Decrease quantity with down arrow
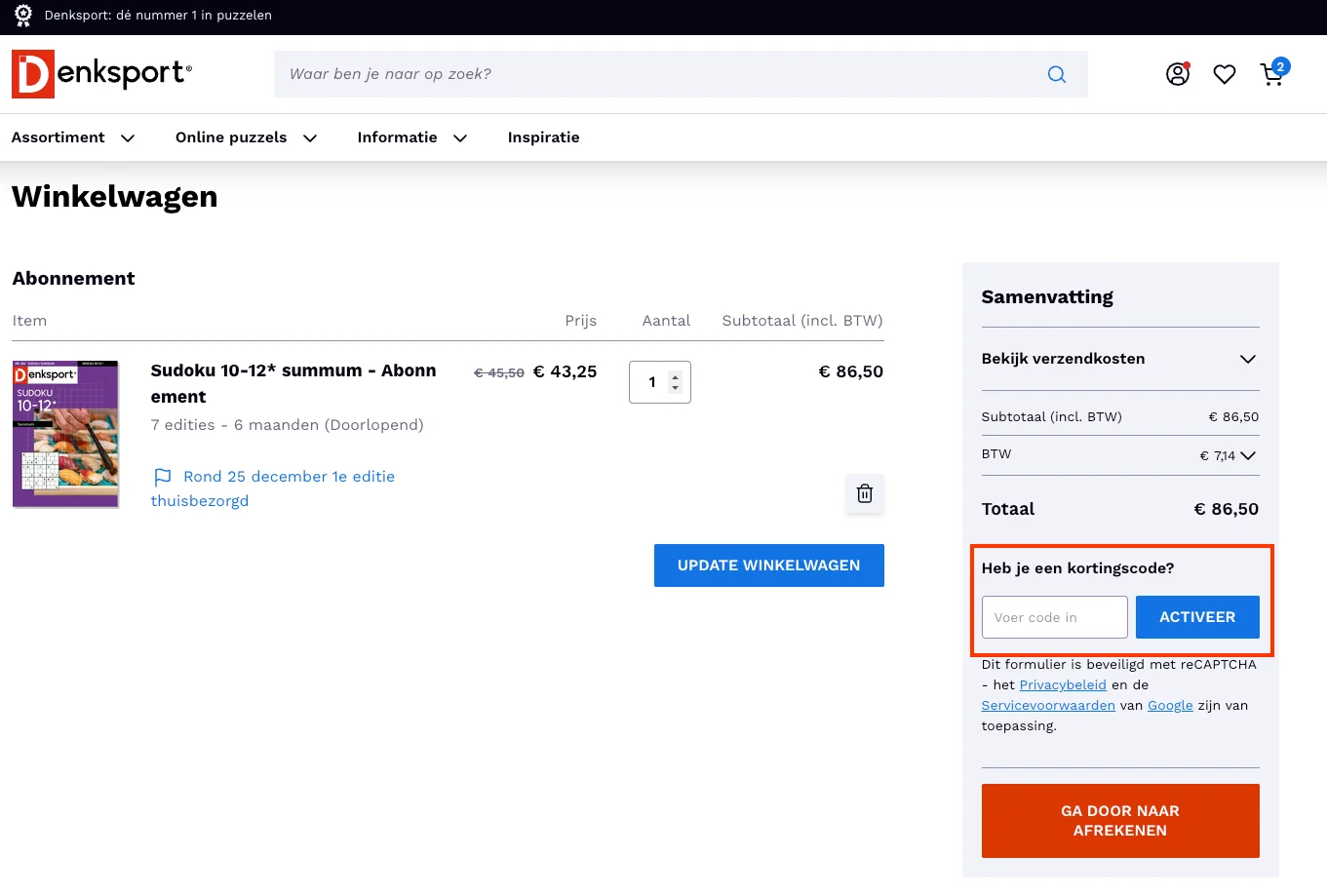Viewport: 1327px width, 896px height. 675,388
